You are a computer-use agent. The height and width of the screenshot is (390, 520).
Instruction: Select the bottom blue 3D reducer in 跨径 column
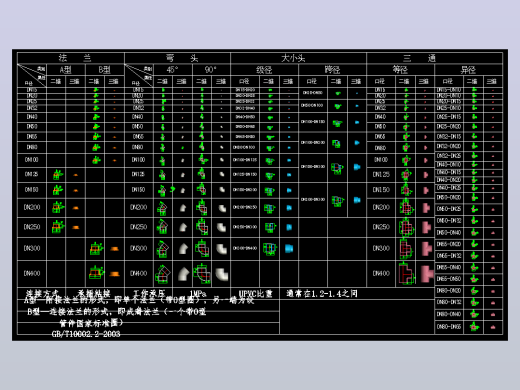pyautogui.click(x=357, y=200)
